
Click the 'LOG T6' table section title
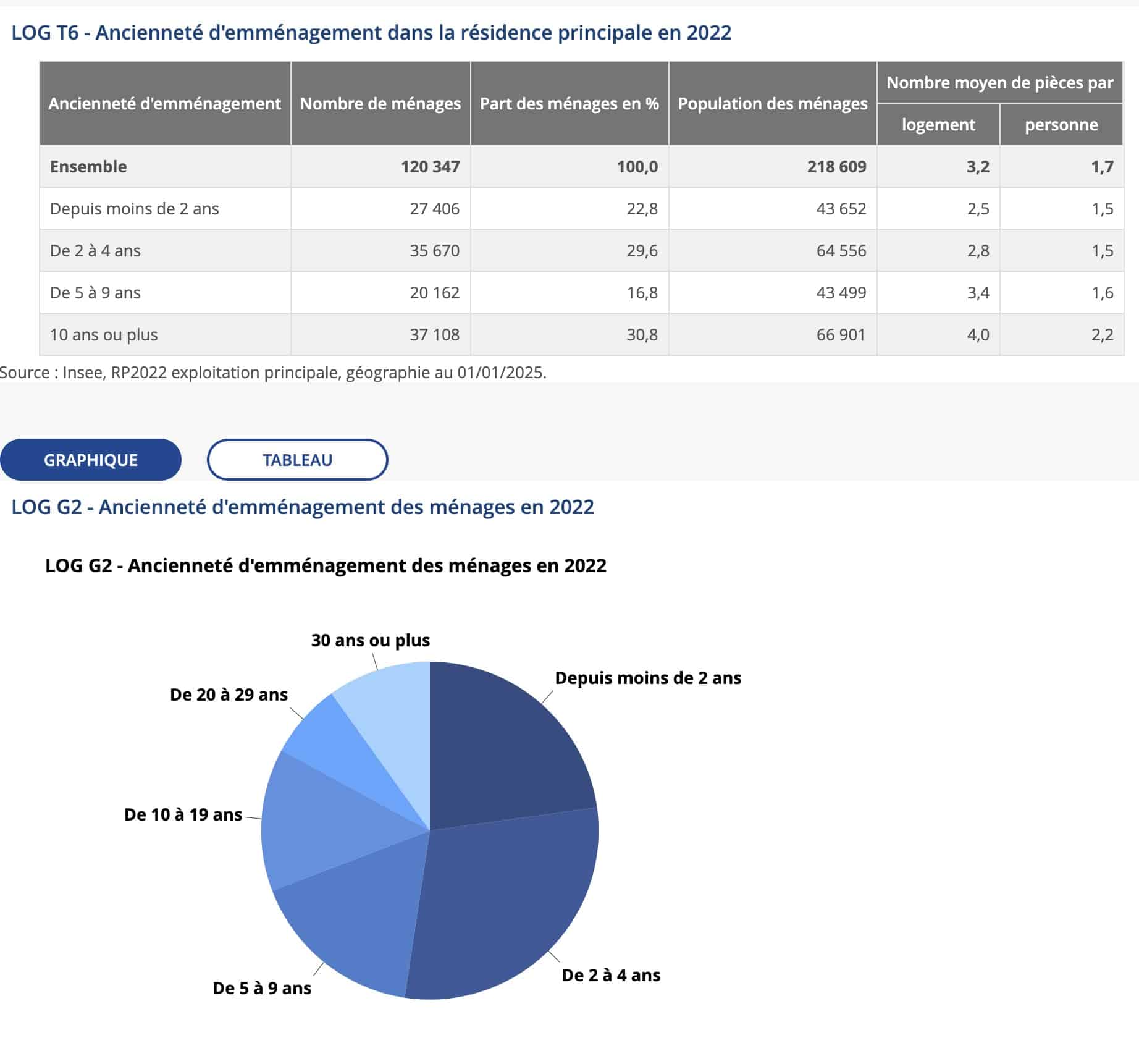click(371, 32)
